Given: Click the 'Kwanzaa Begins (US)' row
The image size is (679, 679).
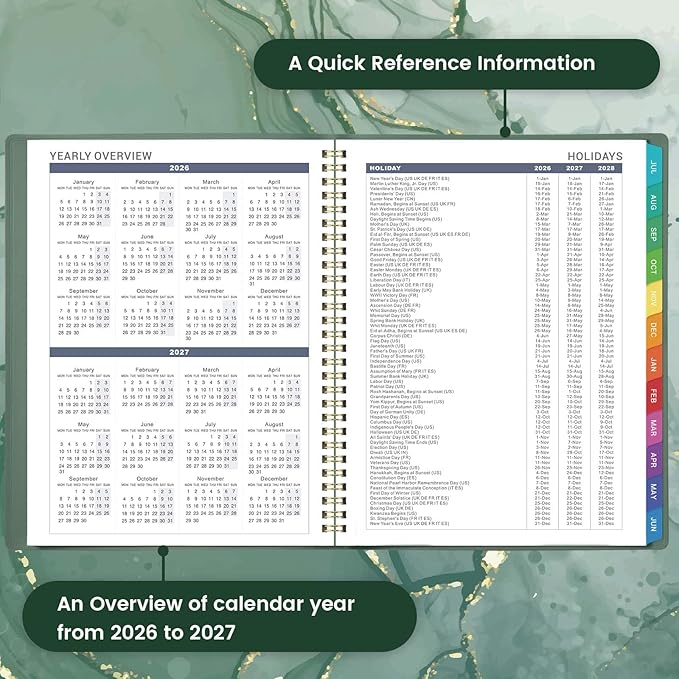Looking at the screenshot, I should coord(494,513).
